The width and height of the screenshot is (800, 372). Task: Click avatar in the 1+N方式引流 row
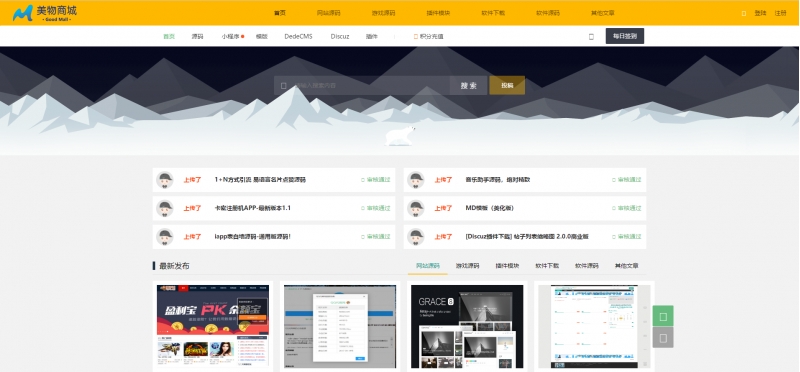click(x=165, y=180)
